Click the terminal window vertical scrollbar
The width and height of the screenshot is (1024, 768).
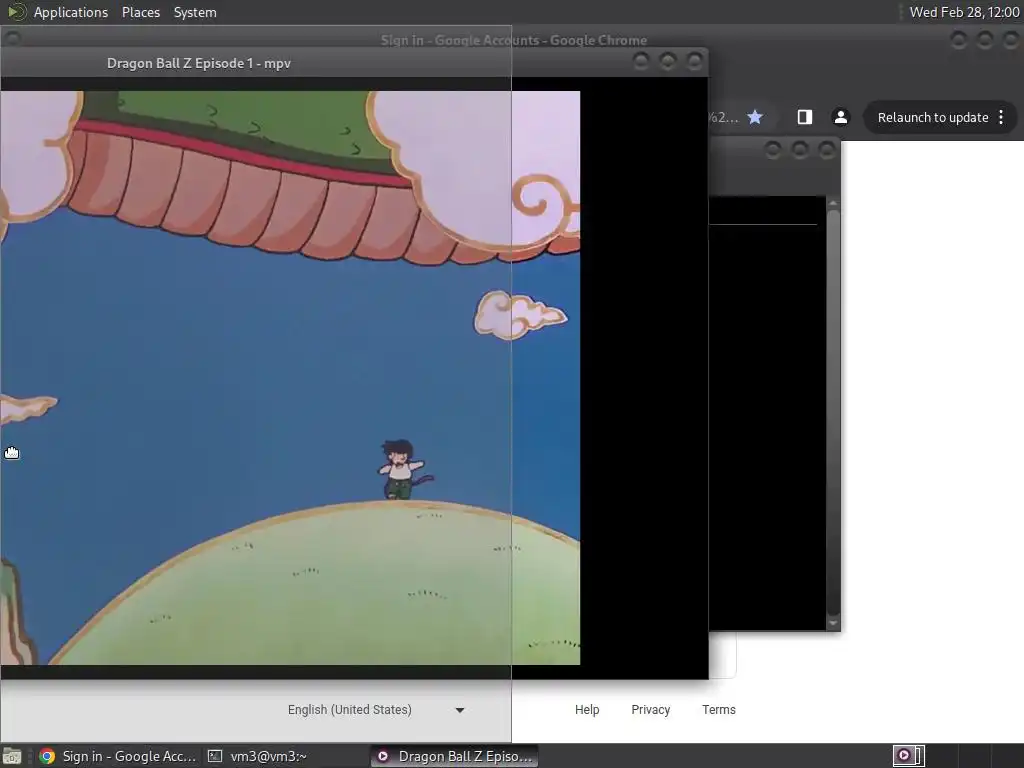pyautogui.click(x=833, y=414)
